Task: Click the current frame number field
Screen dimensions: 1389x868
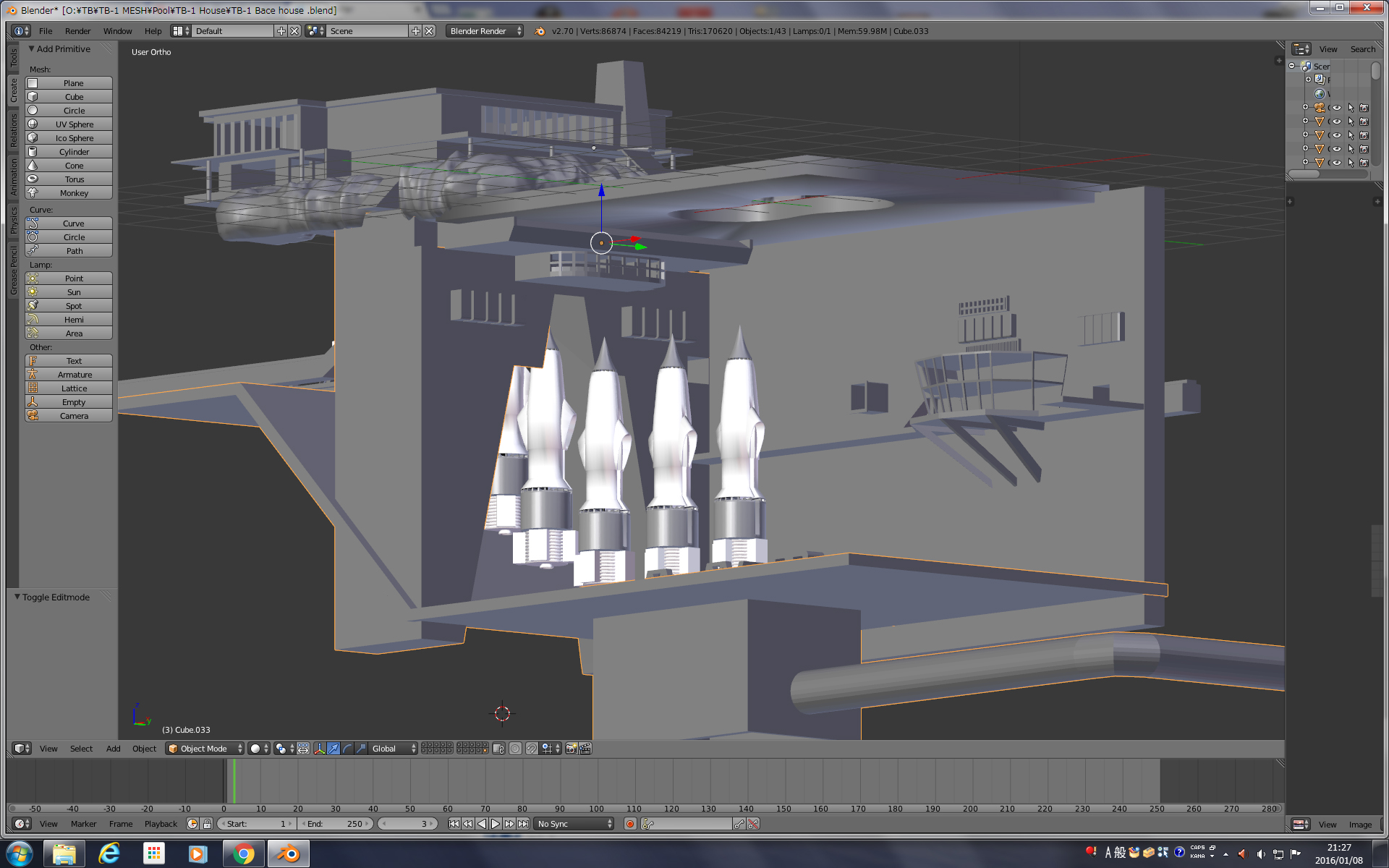Action: 407,824
